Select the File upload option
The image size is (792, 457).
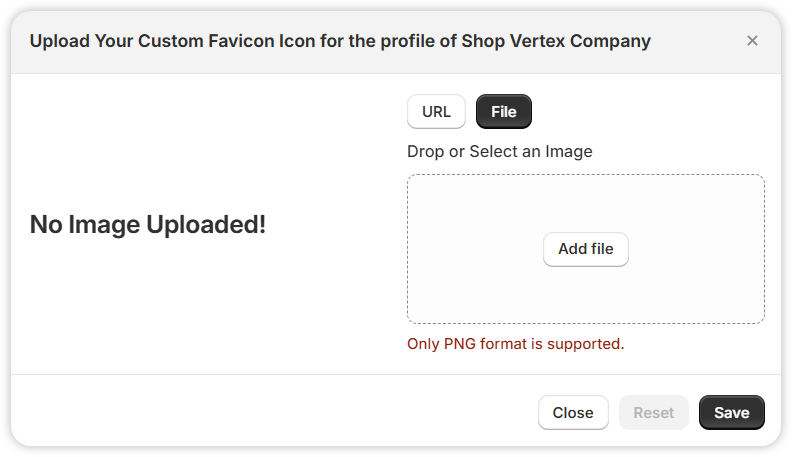tap(504, 112)
